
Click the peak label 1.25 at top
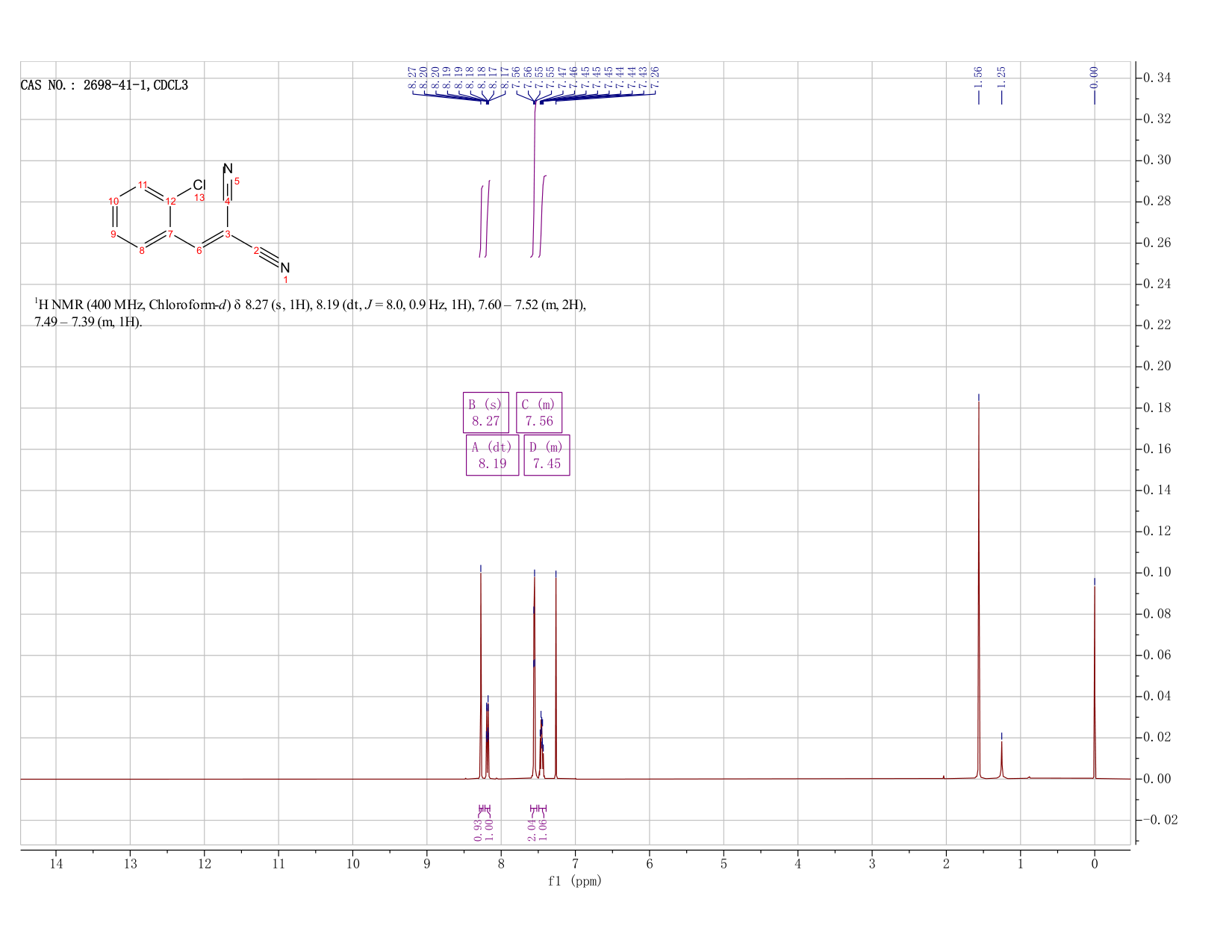1002,76
